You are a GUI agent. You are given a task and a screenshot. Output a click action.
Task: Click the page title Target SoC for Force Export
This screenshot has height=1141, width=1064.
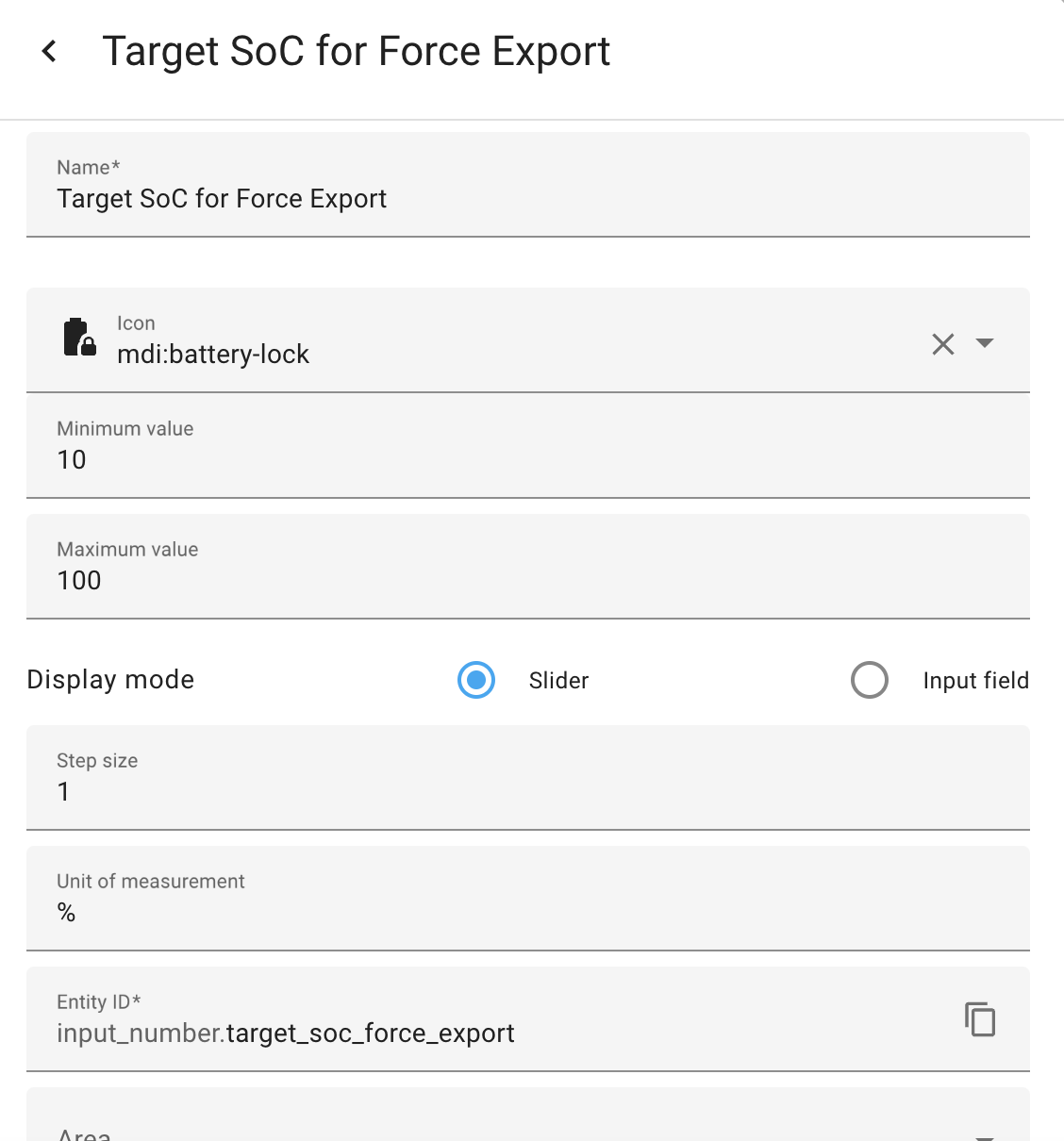click(357, 51)
